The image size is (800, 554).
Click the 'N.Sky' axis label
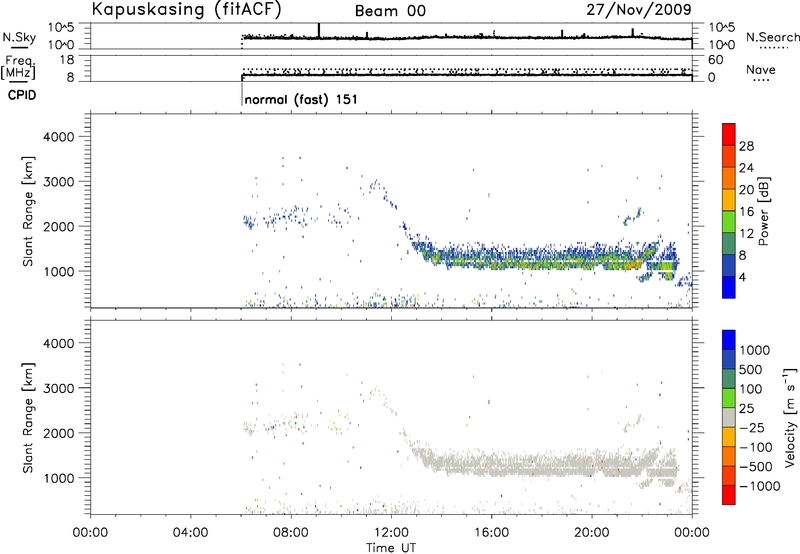19,38
